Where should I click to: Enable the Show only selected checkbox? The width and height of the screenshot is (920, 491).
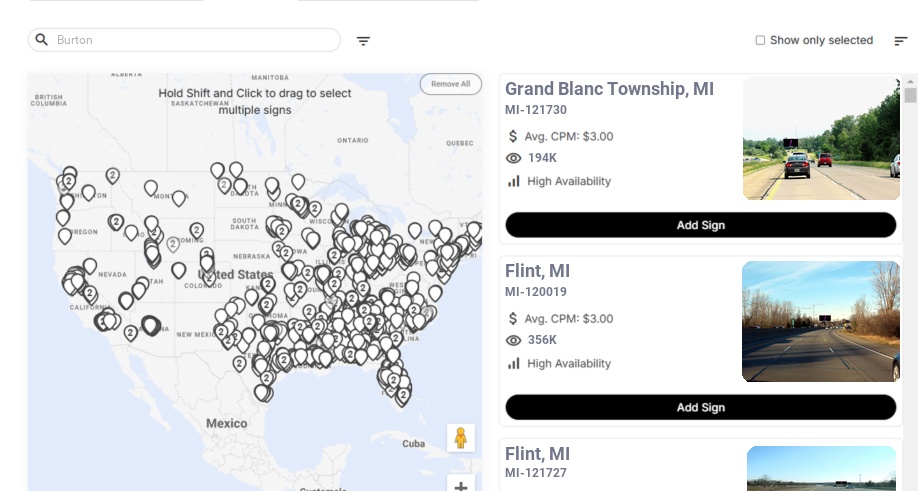coord(760,41)
